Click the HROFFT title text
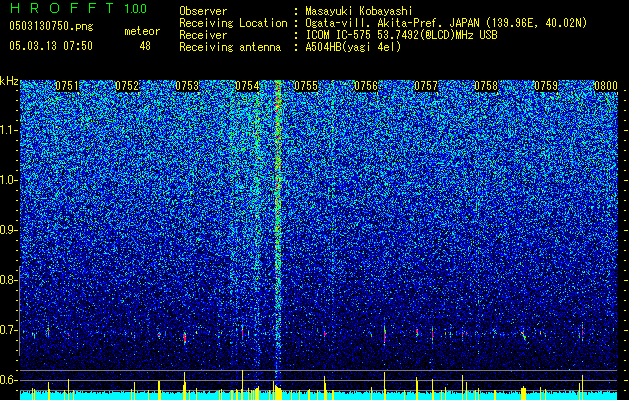The image size is (629, 400). pos(62,8)
